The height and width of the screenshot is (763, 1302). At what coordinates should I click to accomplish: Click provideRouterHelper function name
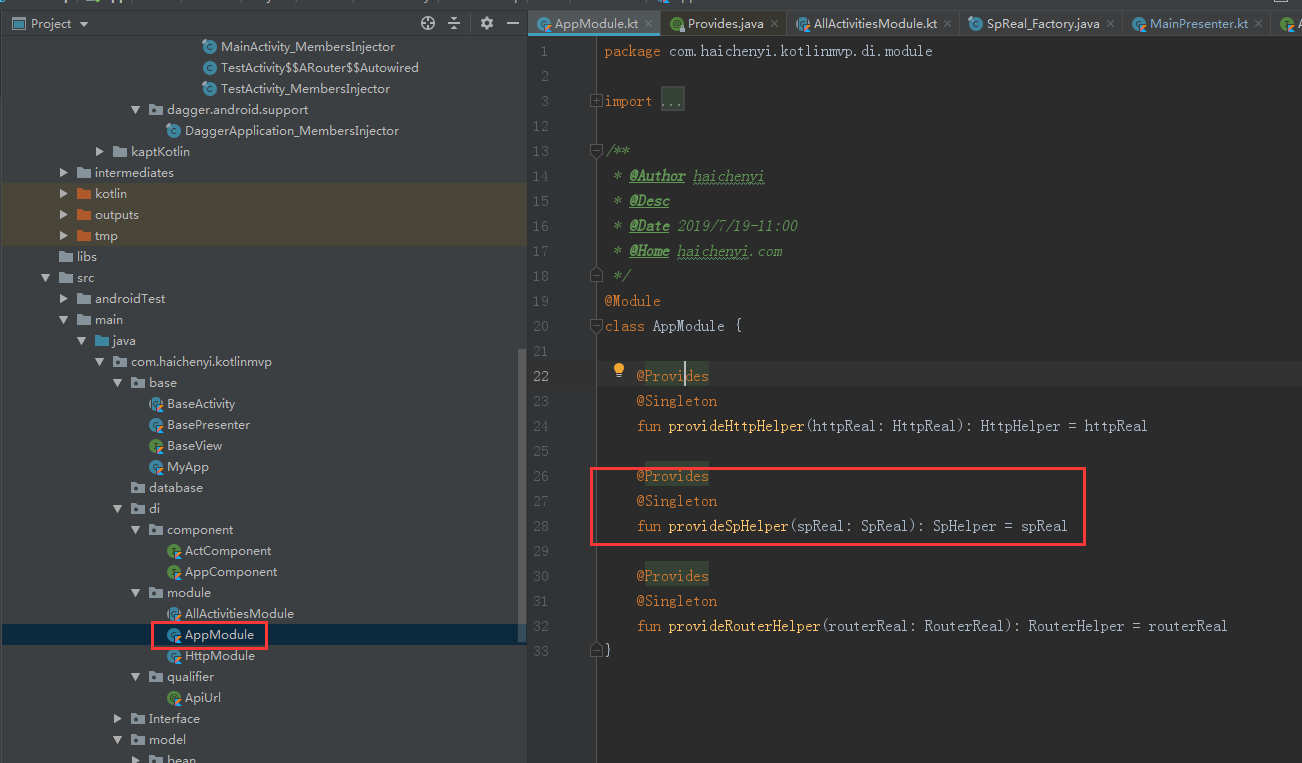744,626
